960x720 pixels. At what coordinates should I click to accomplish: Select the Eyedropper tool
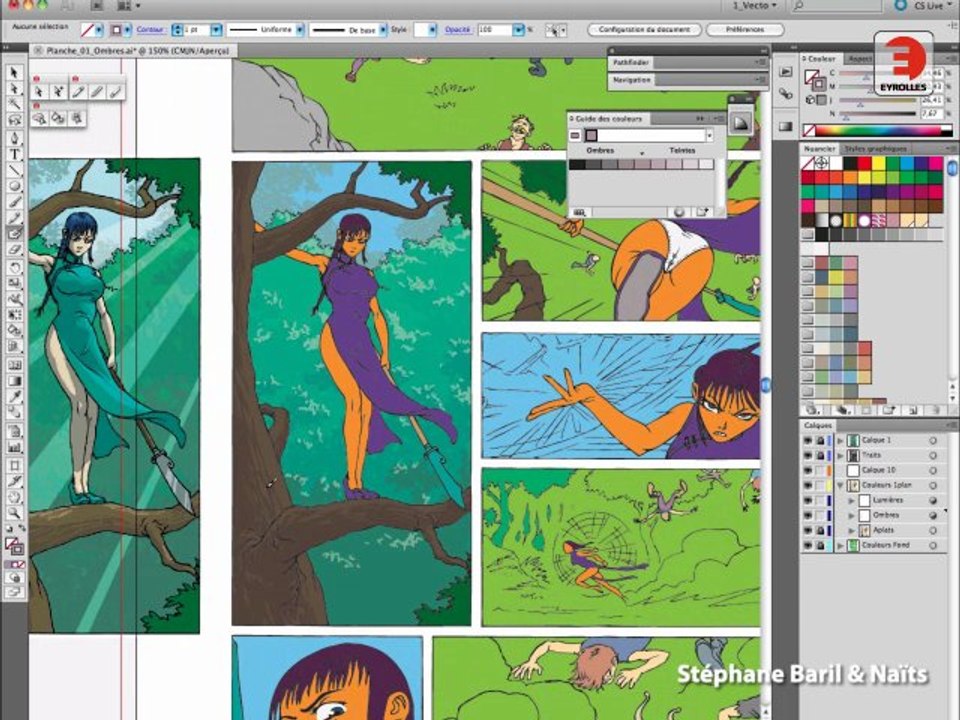coord(14,397)
